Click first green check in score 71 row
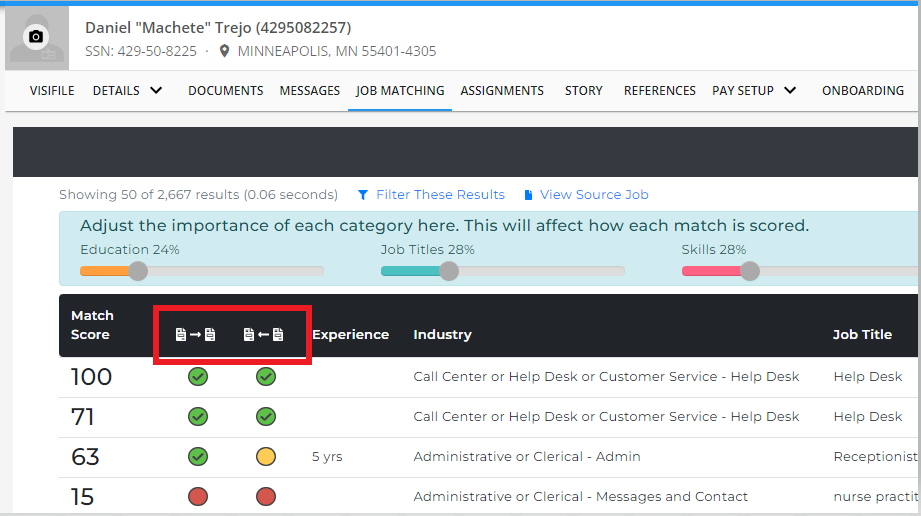Viewport: 921px width, 516px height. (x=198, y=417)
